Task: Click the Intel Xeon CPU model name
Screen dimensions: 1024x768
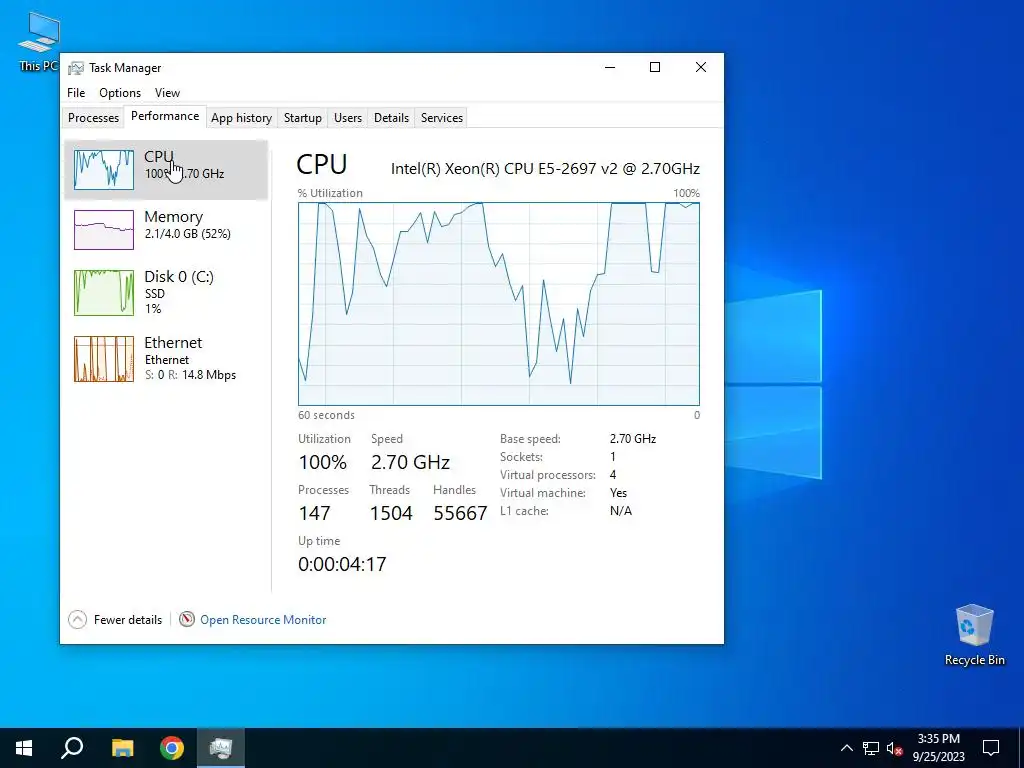Action: [x=545, y=168]
